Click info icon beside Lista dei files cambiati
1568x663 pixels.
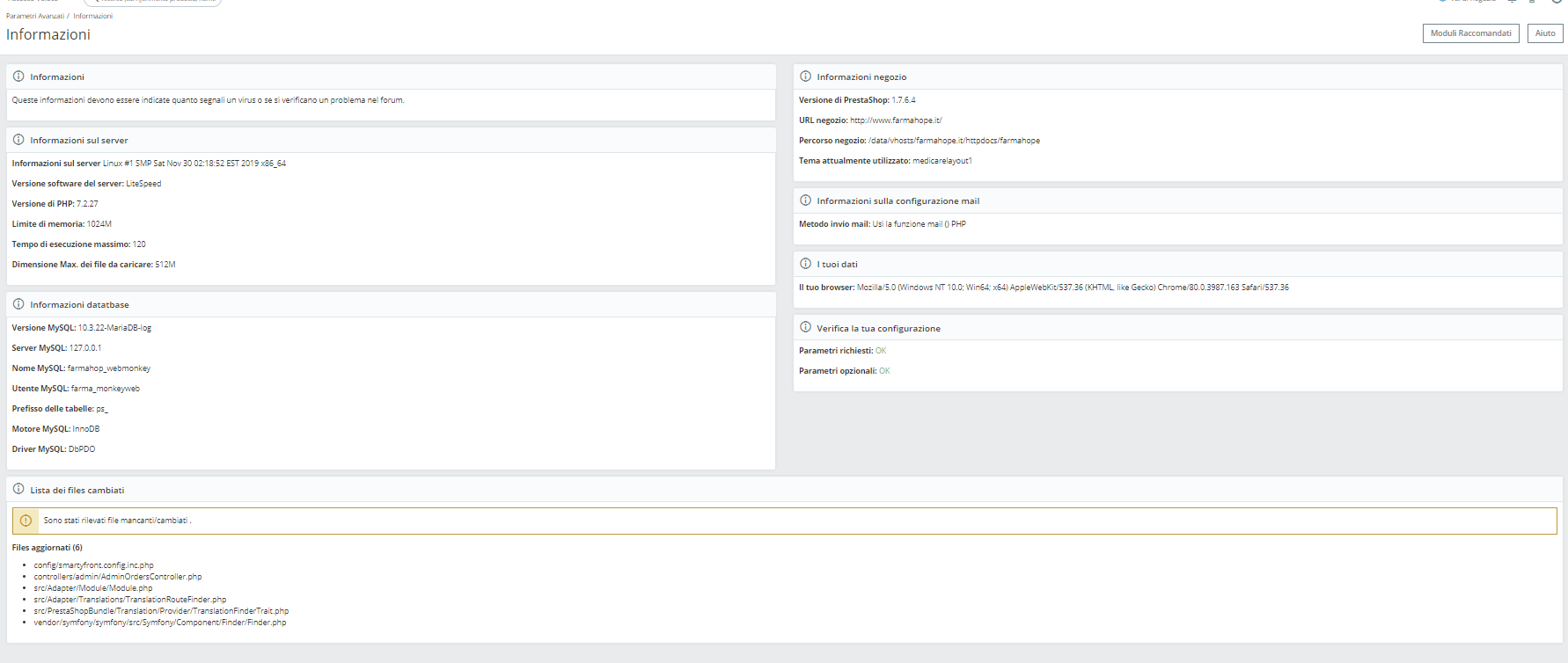click(x=18, y=490)
